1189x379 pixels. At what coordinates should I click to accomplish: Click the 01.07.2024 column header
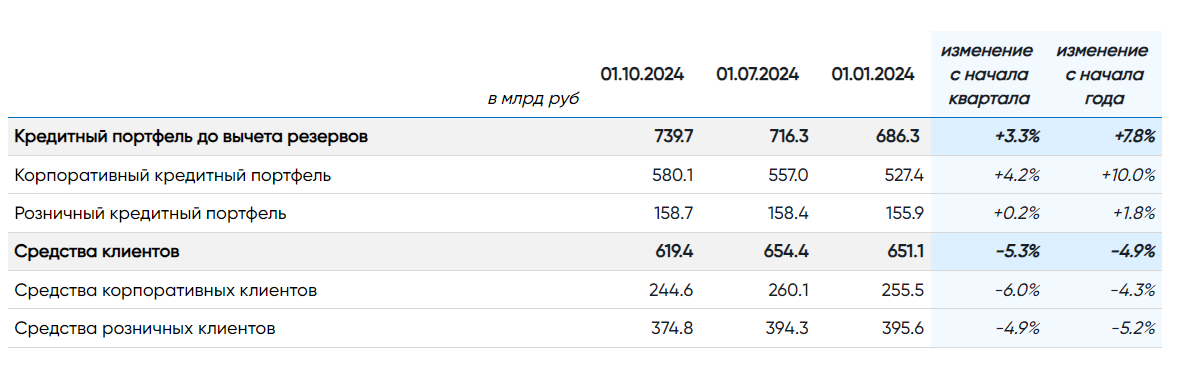758,74
